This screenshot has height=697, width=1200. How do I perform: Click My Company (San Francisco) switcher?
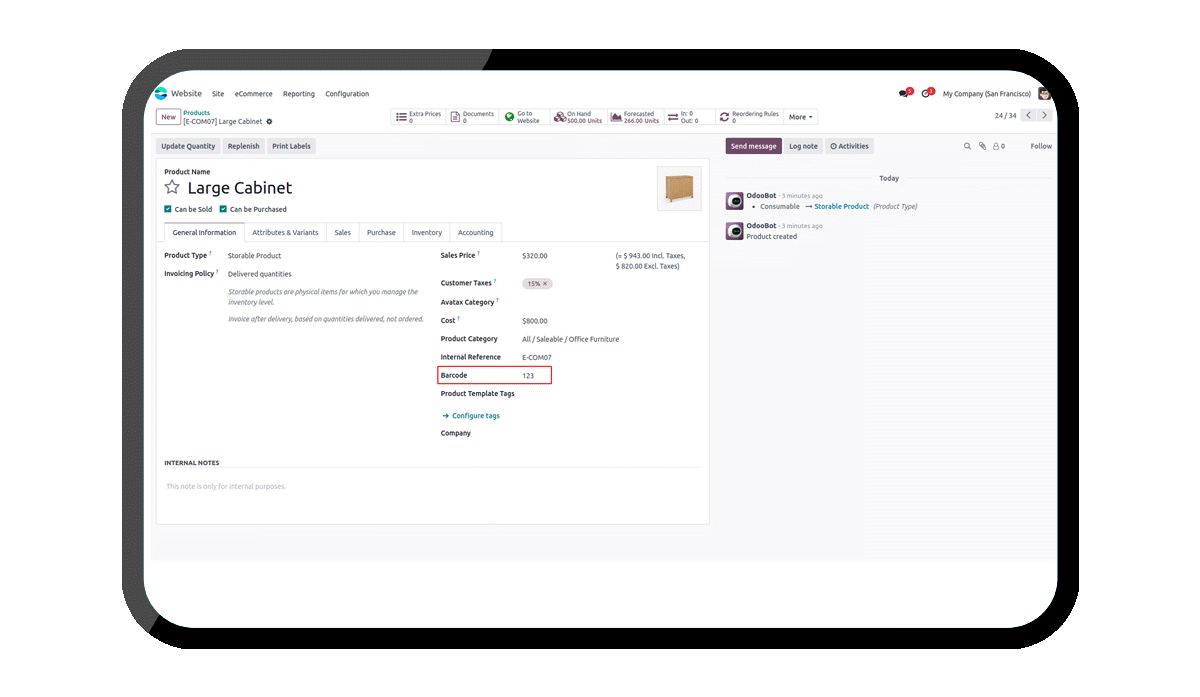click(987, 94)
